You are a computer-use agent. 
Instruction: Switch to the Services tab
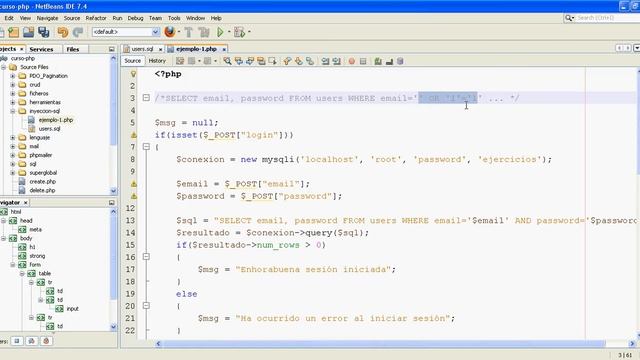pos(41,49)
